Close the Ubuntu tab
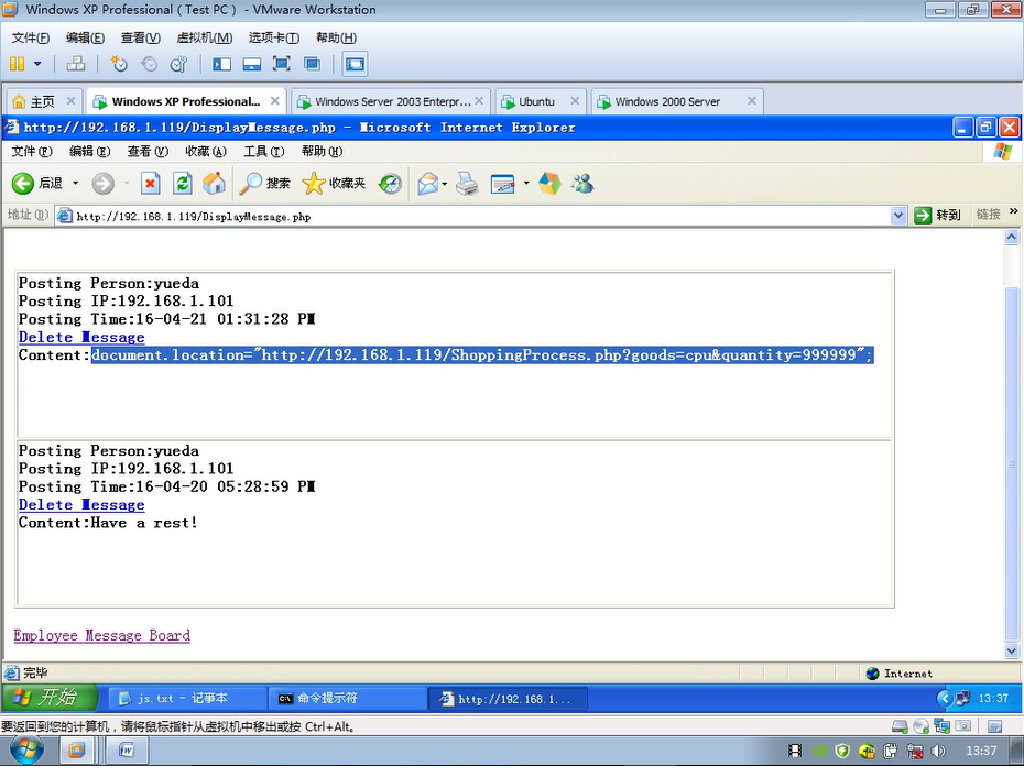The height and width of the screenshot is (768, 1024). 575,101
